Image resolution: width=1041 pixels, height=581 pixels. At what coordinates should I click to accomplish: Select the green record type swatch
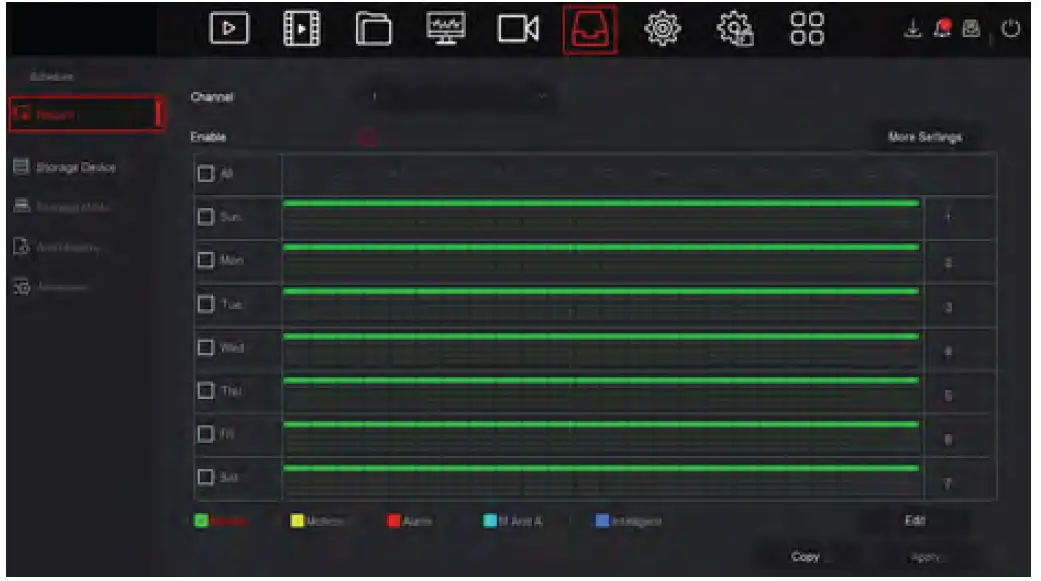click(201, 521)
